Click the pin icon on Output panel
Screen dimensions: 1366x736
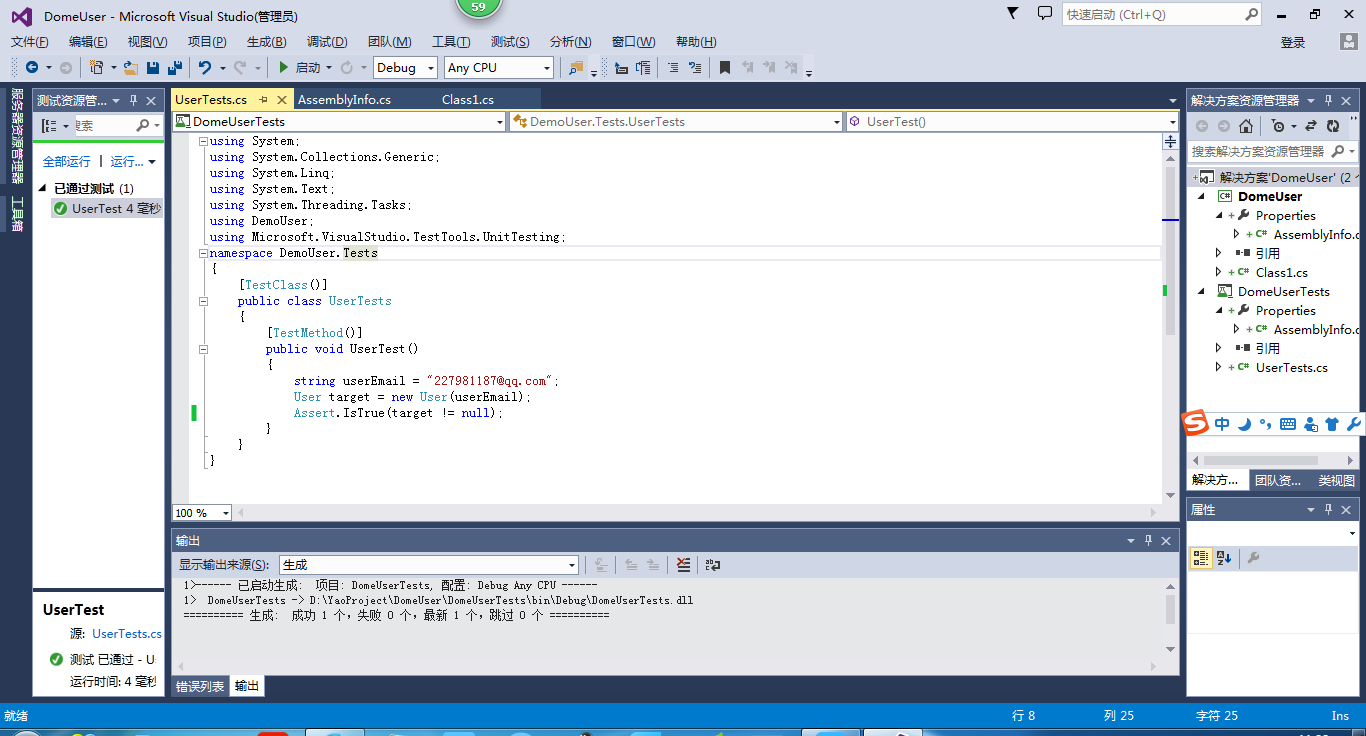tap(1148, 540)
